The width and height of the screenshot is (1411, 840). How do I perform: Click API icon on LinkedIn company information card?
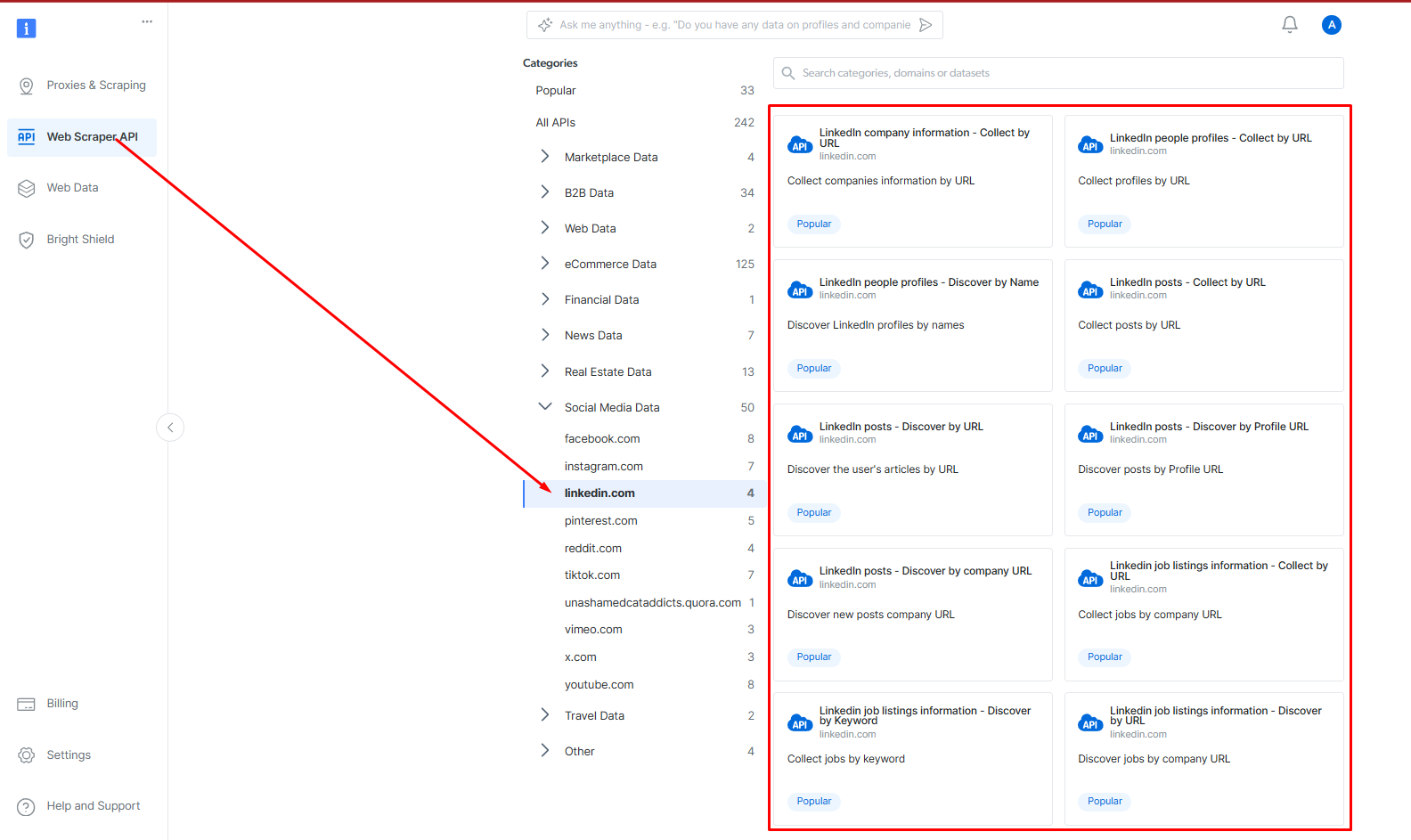pyautogui.click(x=800, y=145)
